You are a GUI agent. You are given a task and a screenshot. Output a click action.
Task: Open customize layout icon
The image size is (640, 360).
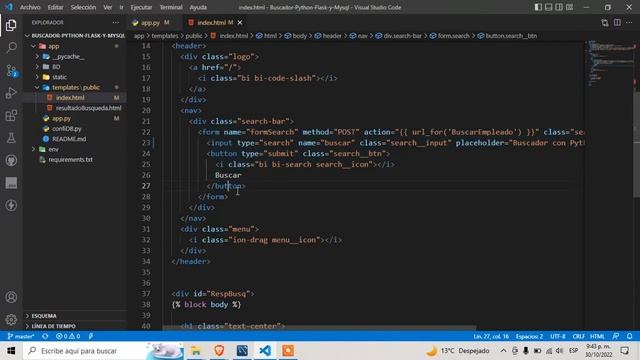[569, 7]
